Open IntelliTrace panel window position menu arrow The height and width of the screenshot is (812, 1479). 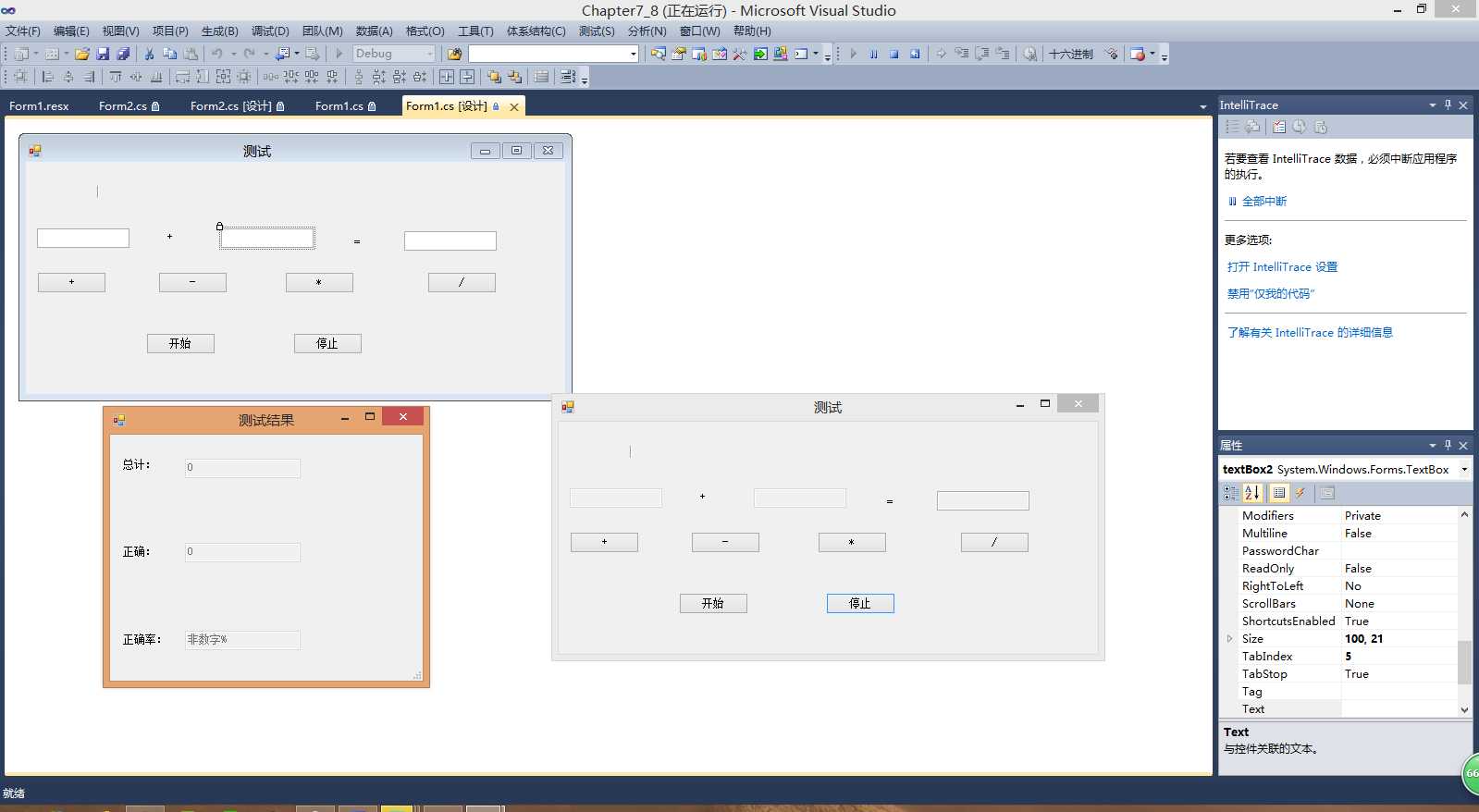click(1432, 105)
